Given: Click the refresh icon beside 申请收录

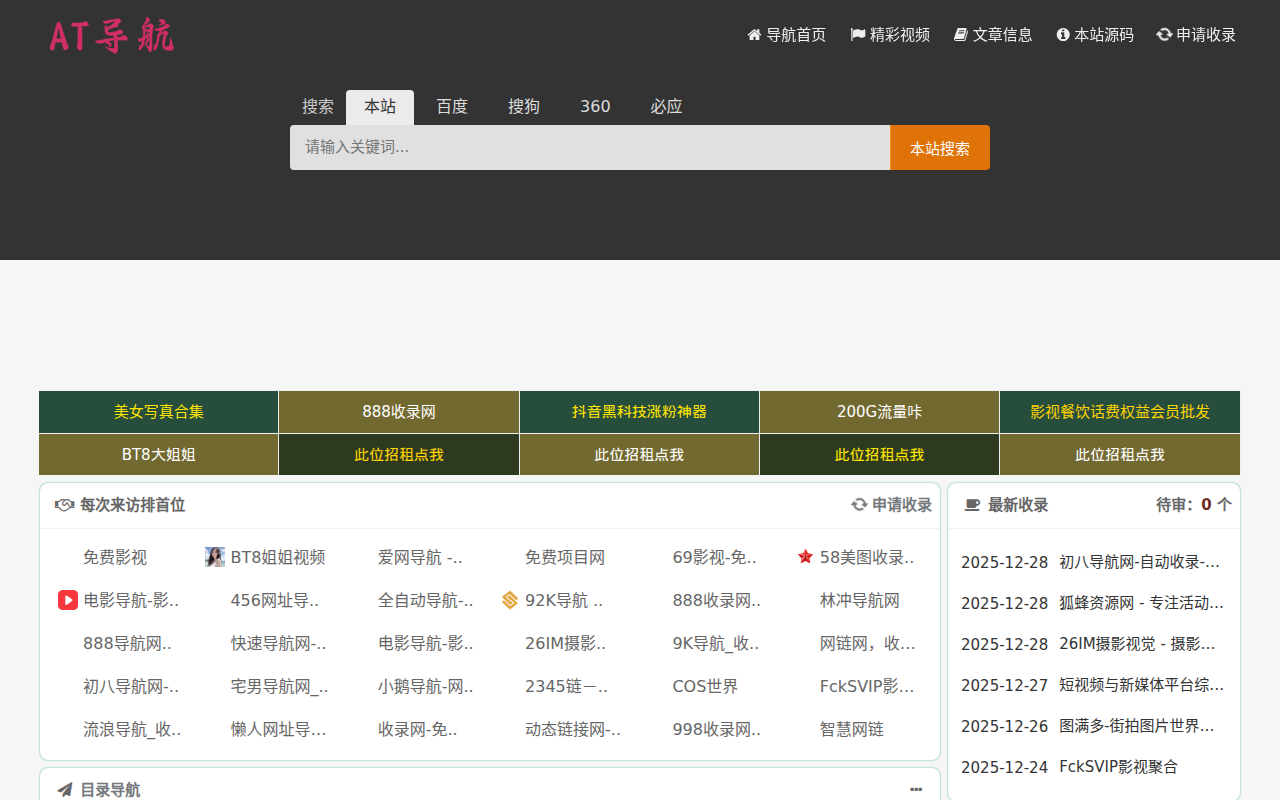Looking at the screenshot, I should point(1163,34).
